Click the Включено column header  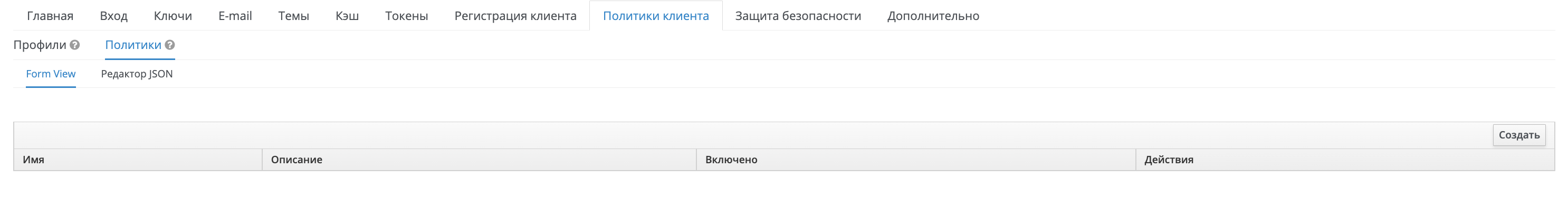click(x=731, y=160)
